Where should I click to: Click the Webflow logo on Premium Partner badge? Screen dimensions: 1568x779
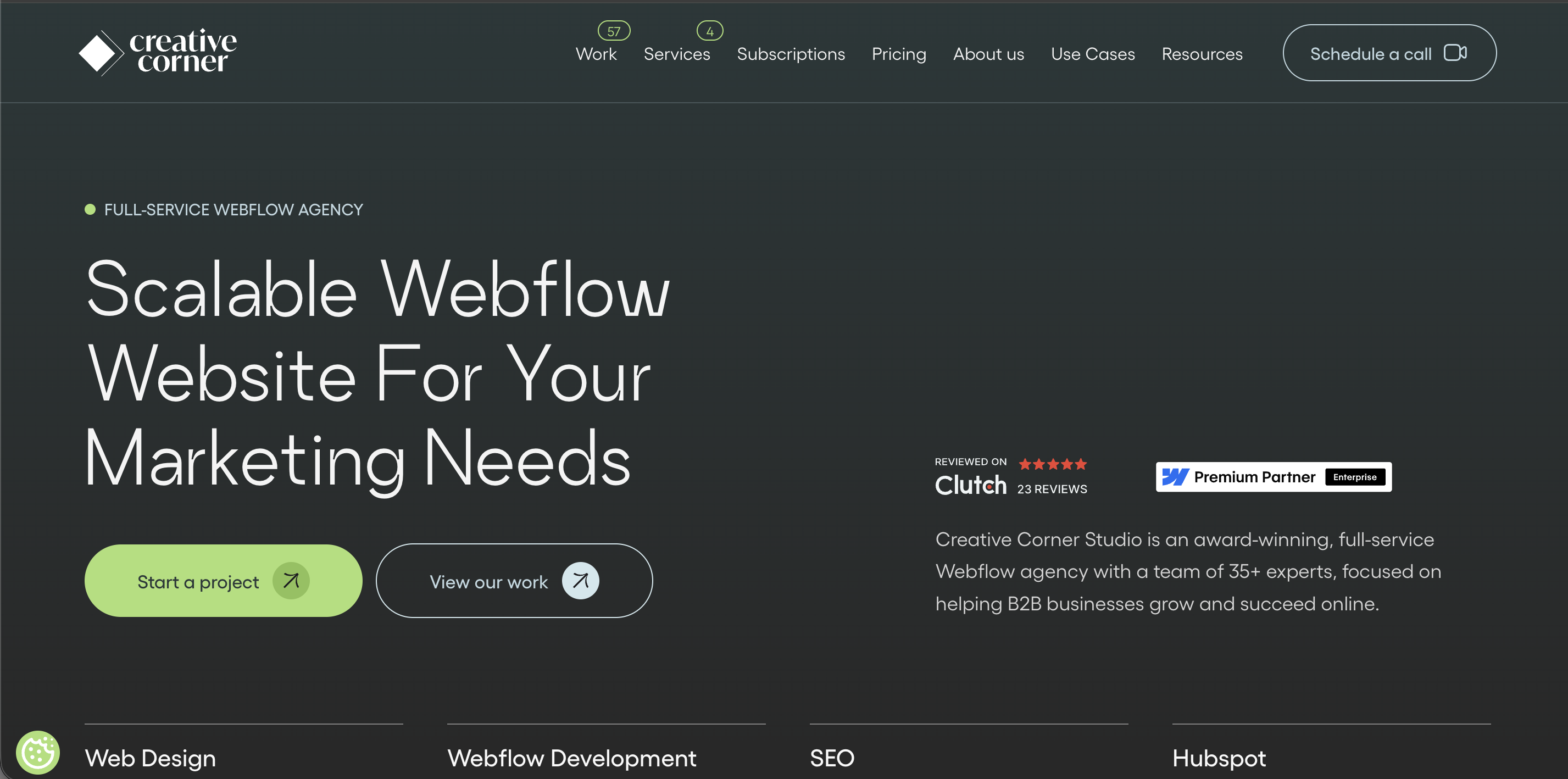click(x=1175, y=476)
